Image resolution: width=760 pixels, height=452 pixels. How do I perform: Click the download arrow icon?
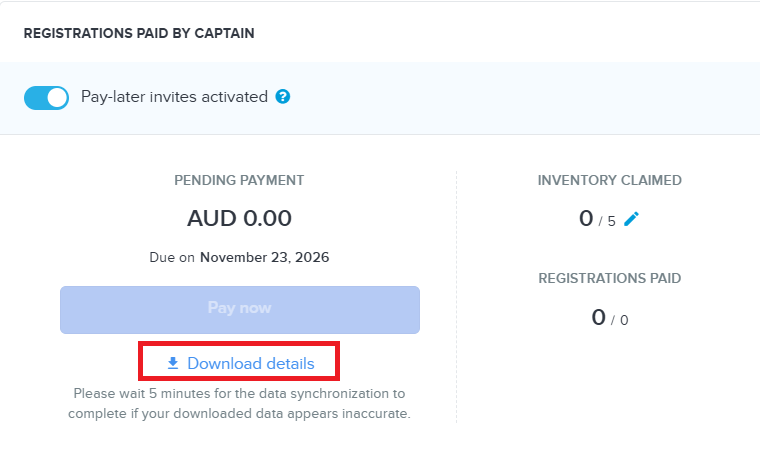(x=173, y=363)
